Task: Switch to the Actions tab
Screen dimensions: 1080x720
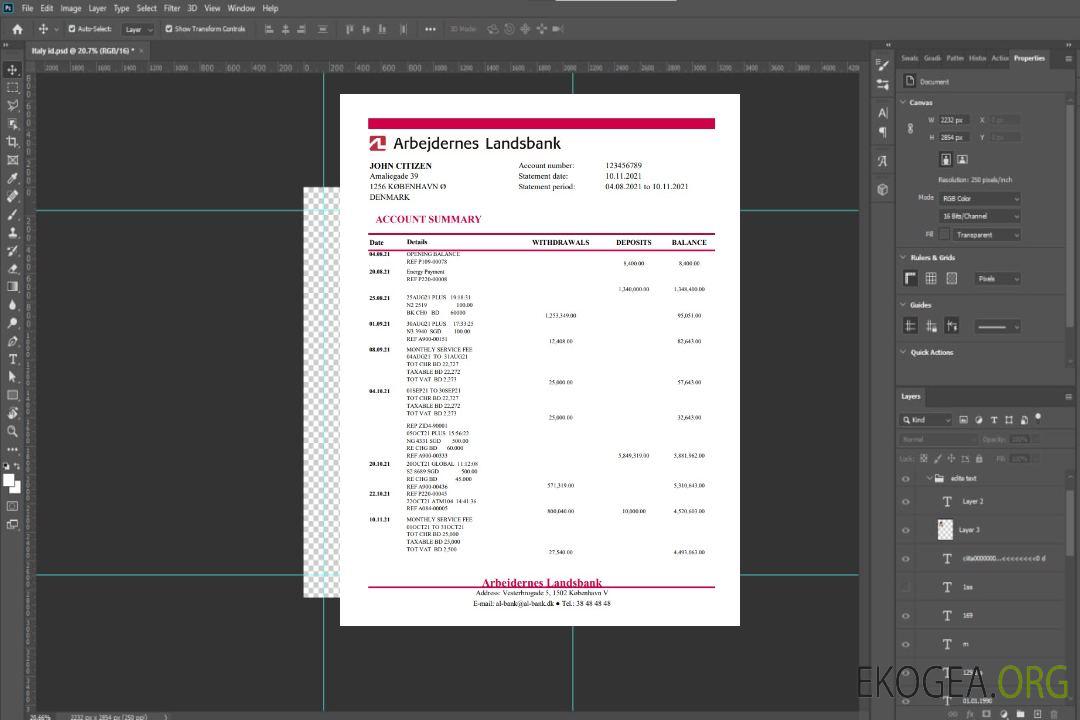Action: coord(999,58)
